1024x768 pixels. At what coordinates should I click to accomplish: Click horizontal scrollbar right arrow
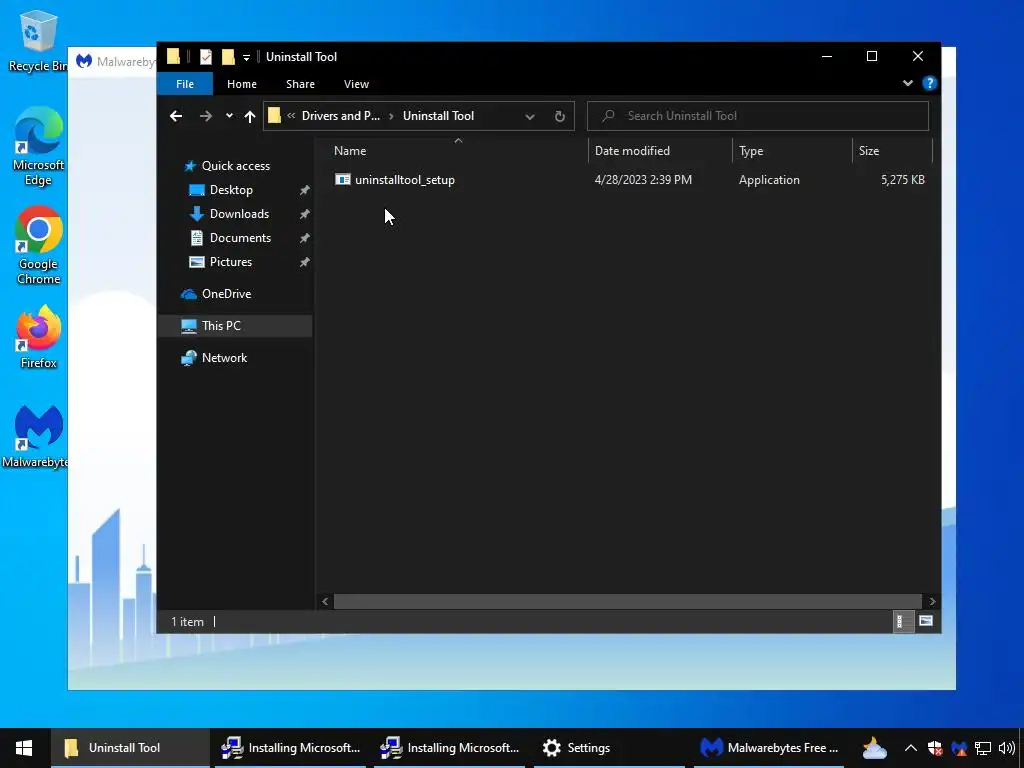[932, 601]
